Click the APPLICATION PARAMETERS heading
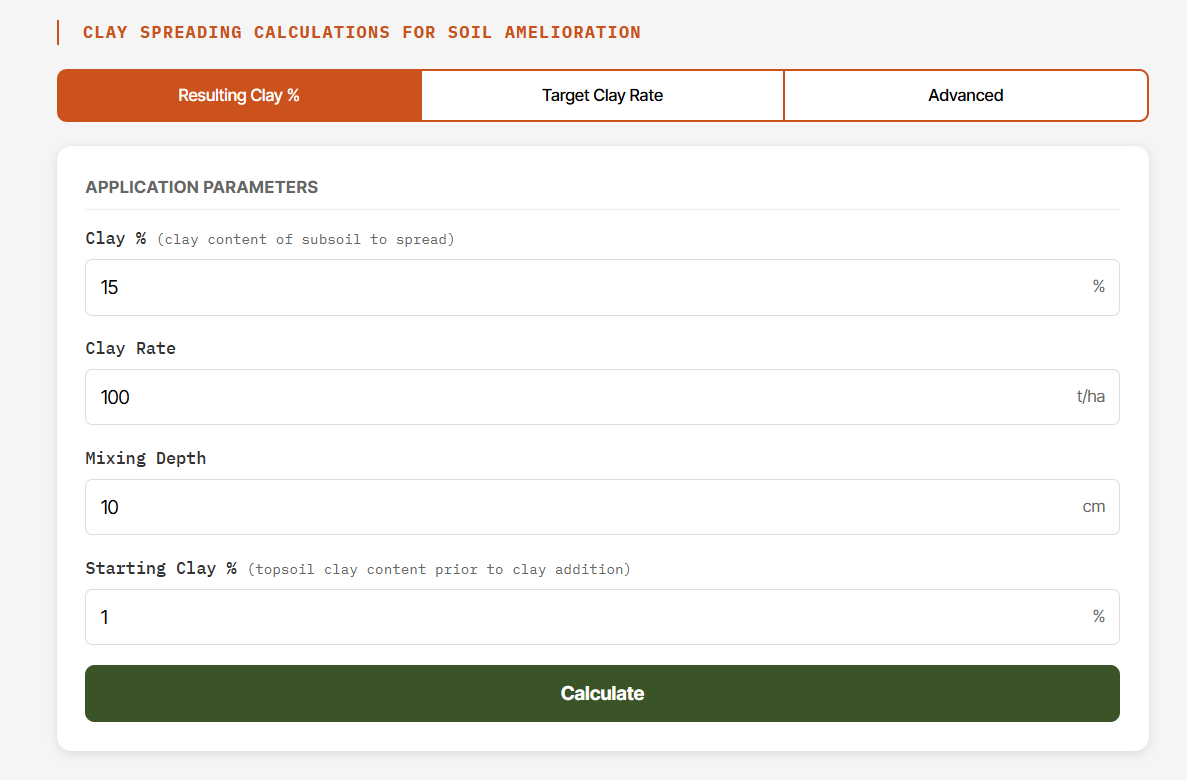 (x=201, y=187)
